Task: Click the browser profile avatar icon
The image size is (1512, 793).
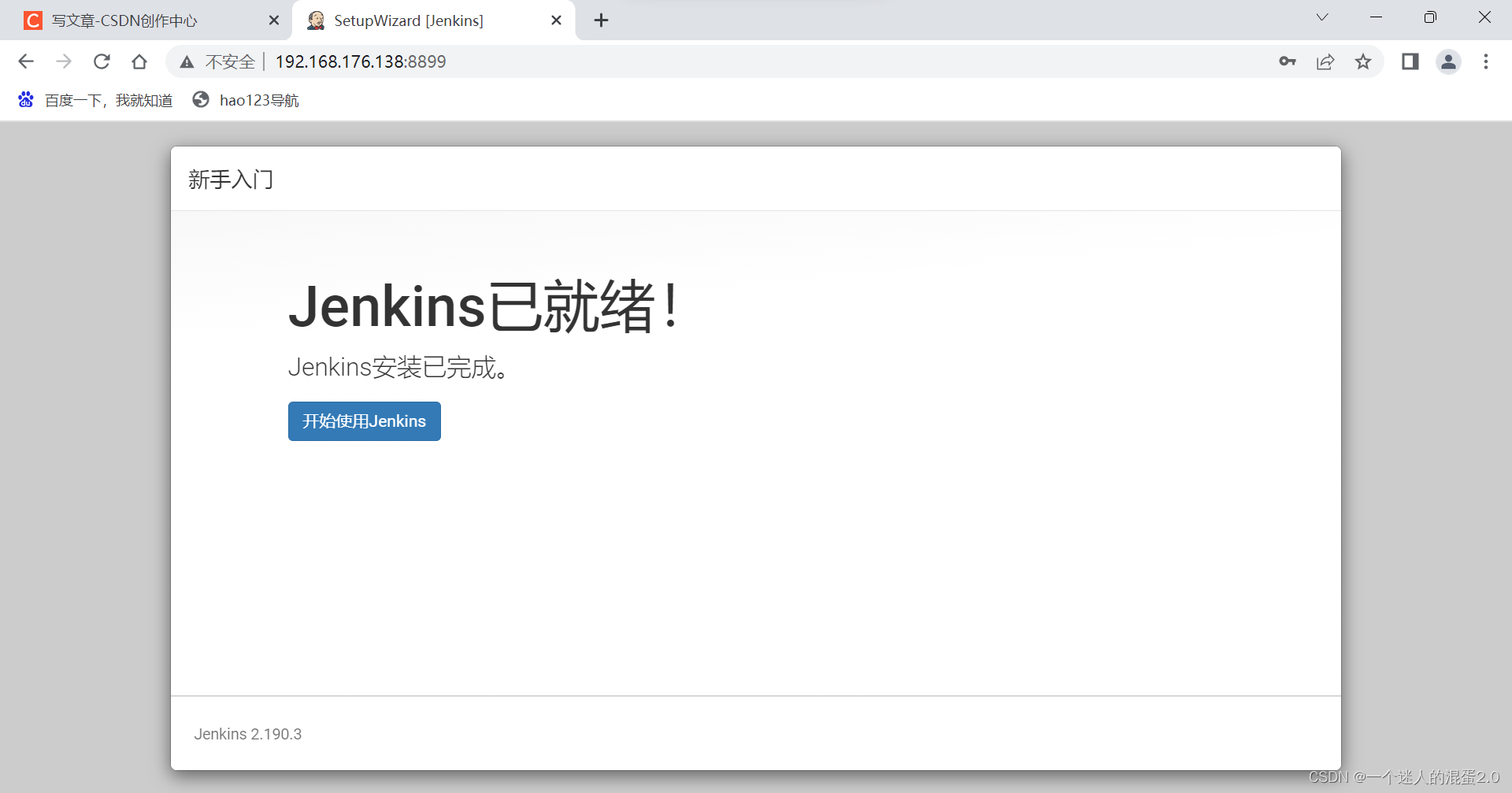Action: click(1449, 61)
